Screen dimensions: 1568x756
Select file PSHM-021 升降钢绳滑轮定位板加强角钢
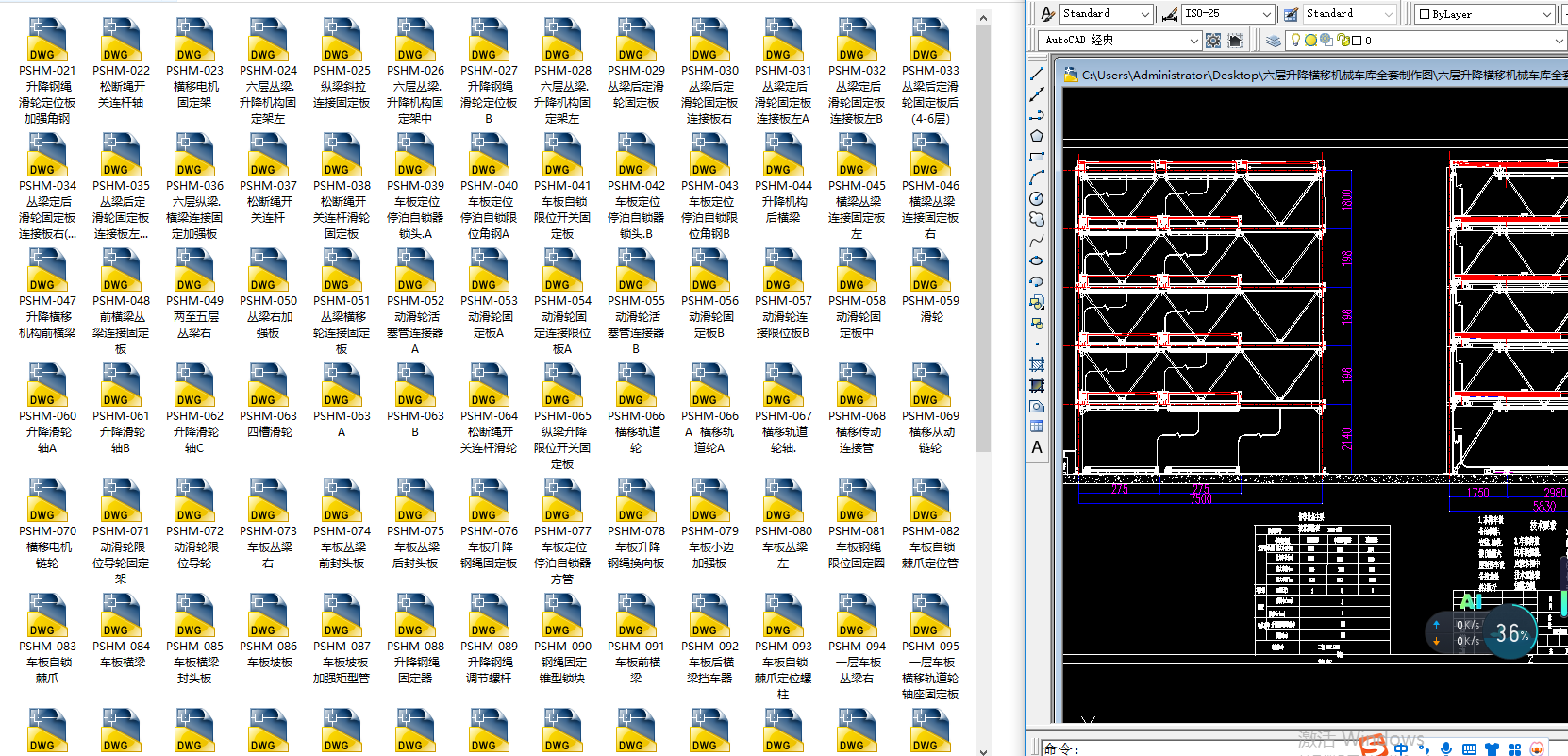47,72
